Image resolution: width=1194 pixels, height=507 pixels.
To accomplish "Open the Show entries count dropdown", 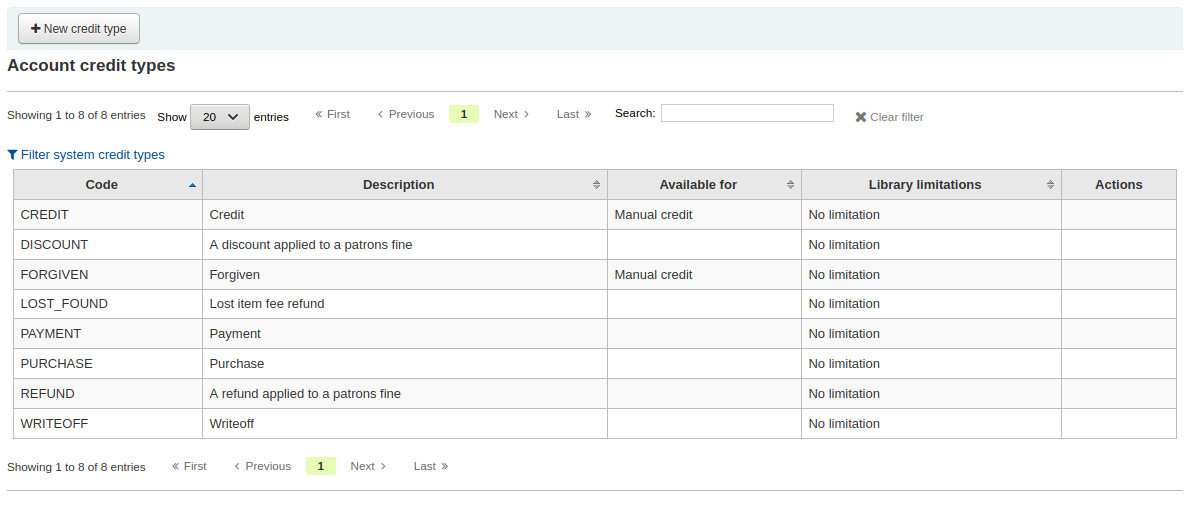I will [x=220, y=117].
